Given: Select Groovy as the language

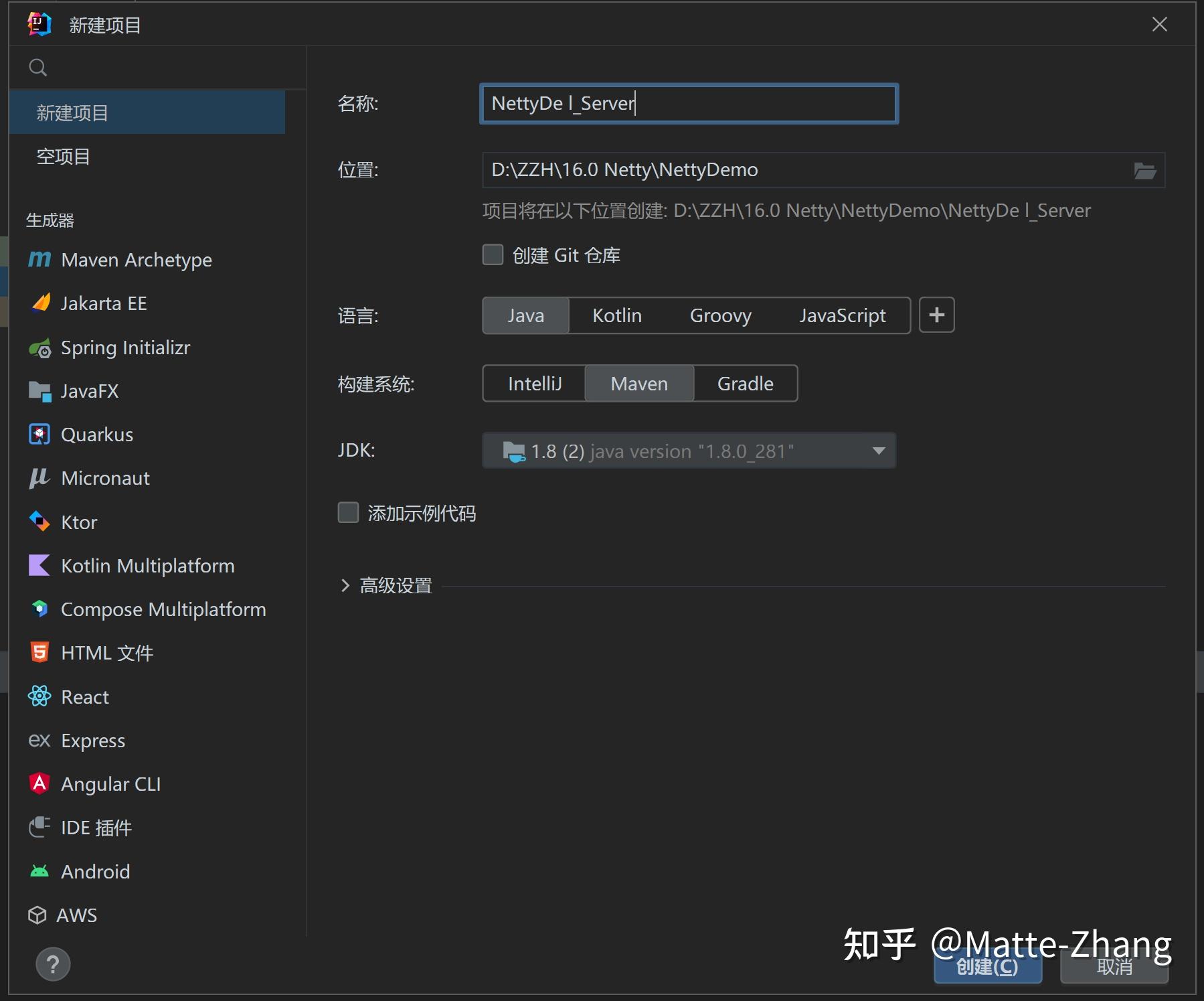Looking at the screenshot, I should click(x=720, y=315).
